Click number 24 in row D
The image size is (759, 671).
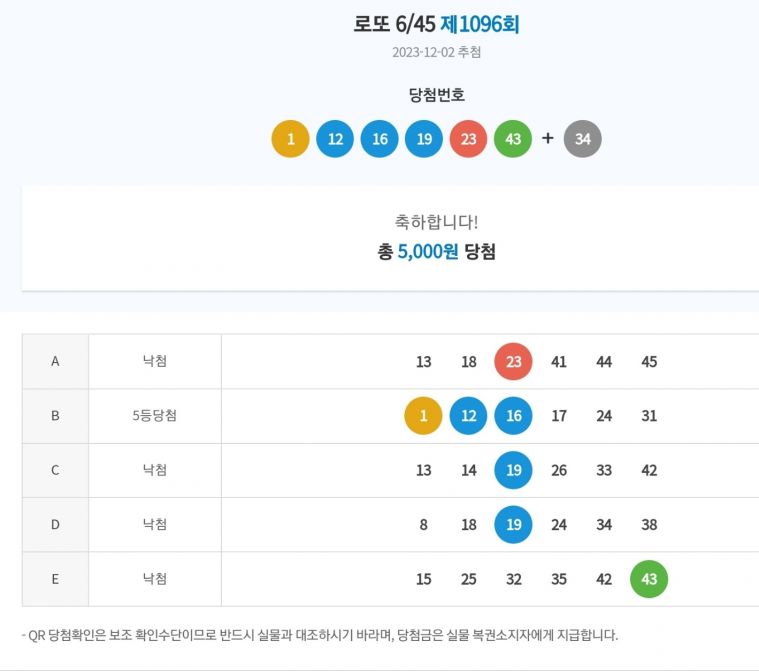[x=559, y=524]
